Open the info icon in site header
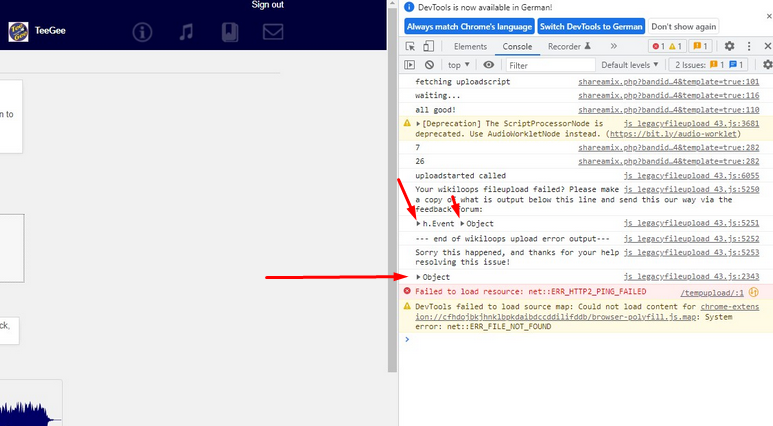Image resolution: width=773 pixels, height=426 pixels. point(142,33)
